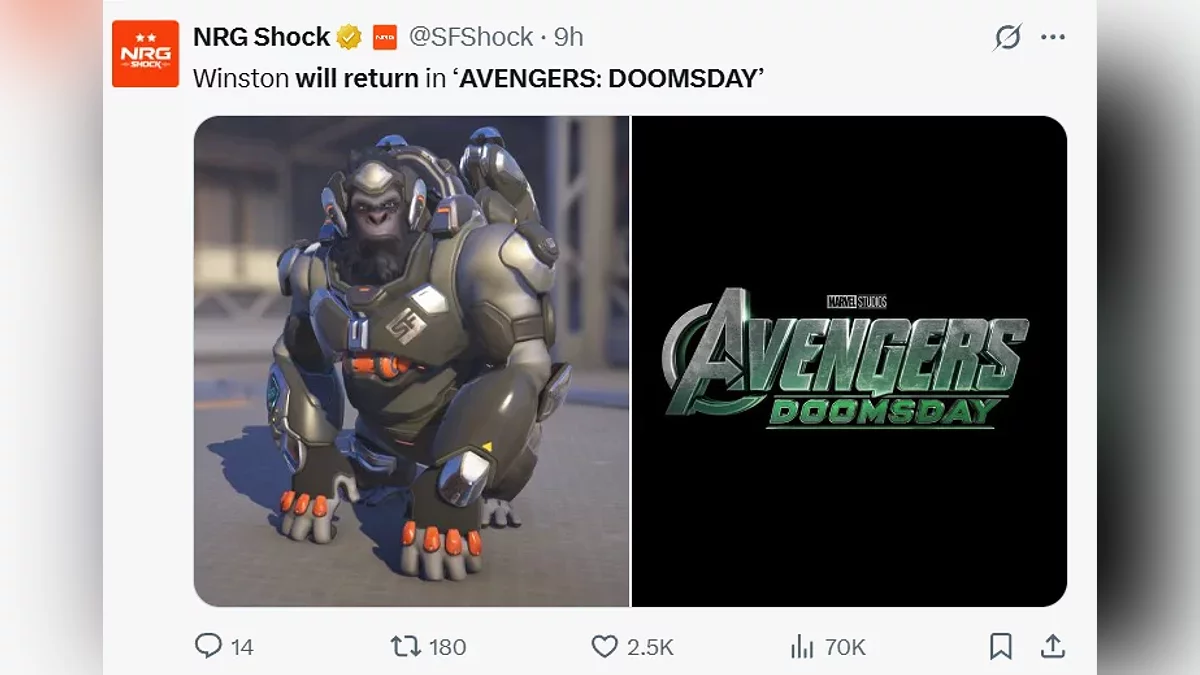1200x675 pixels.
Task: Click the NRG affiliate badge icon
Action: 386,38
